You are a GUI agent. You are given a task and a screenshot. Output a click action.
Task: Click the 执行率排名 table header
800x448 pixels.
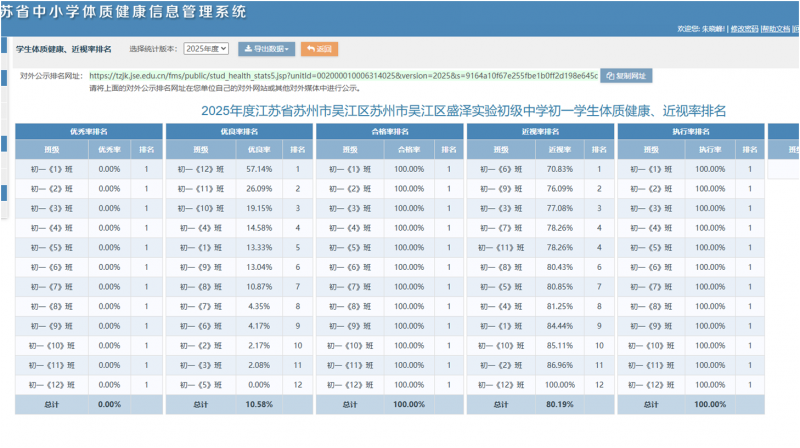(690, 131)
